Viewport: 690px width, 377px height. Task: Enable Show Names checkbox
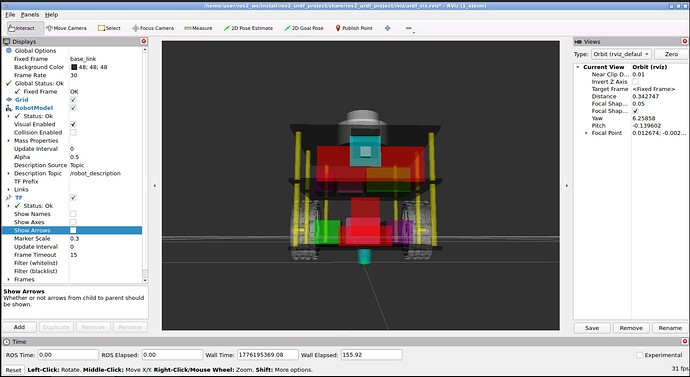coord(73,214)
